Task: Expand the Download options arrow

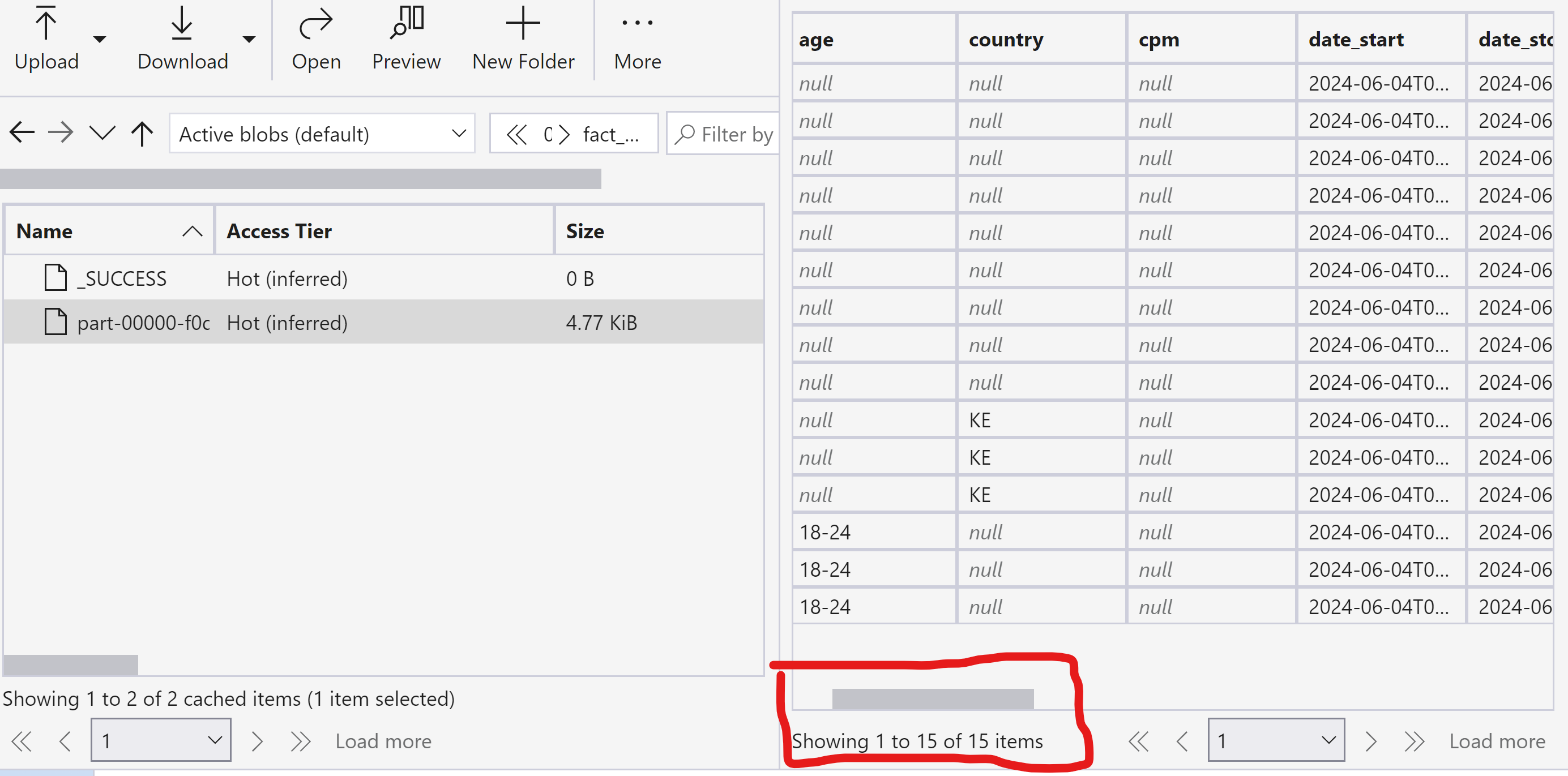Action: point(249,38)
